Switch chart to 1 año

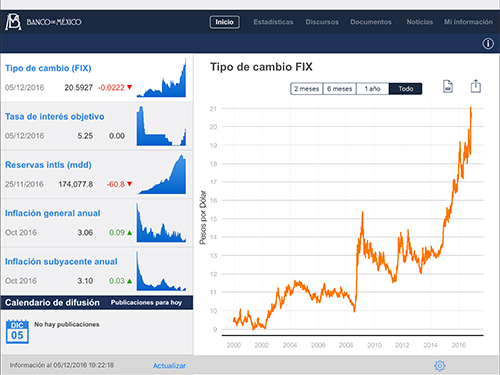[x=372, y=89]
